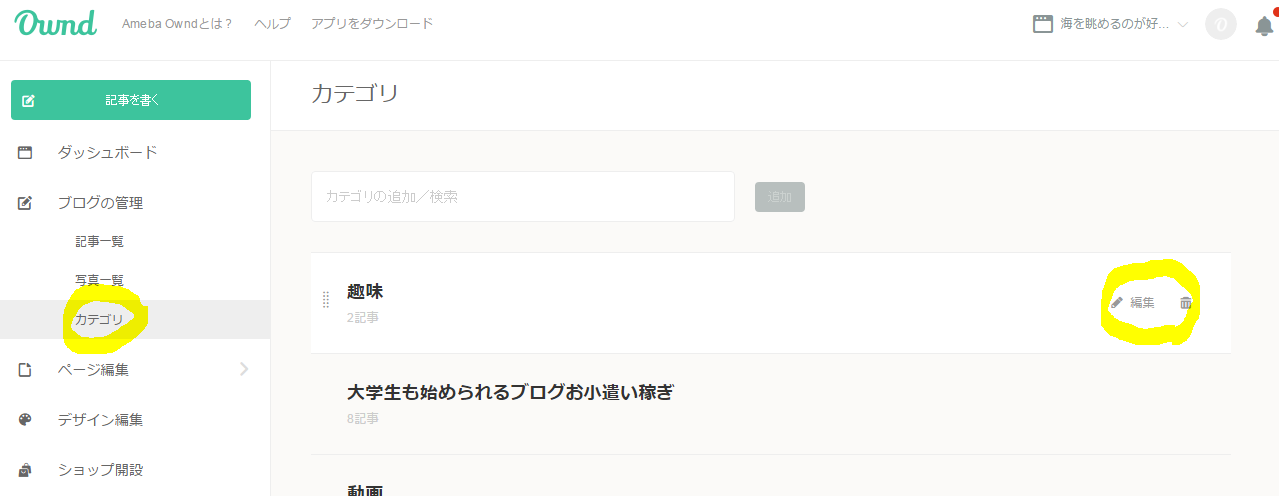1279x496 pixels.
Task: Click the ダッシュボード sidebar icon
Action: point(25,153)
